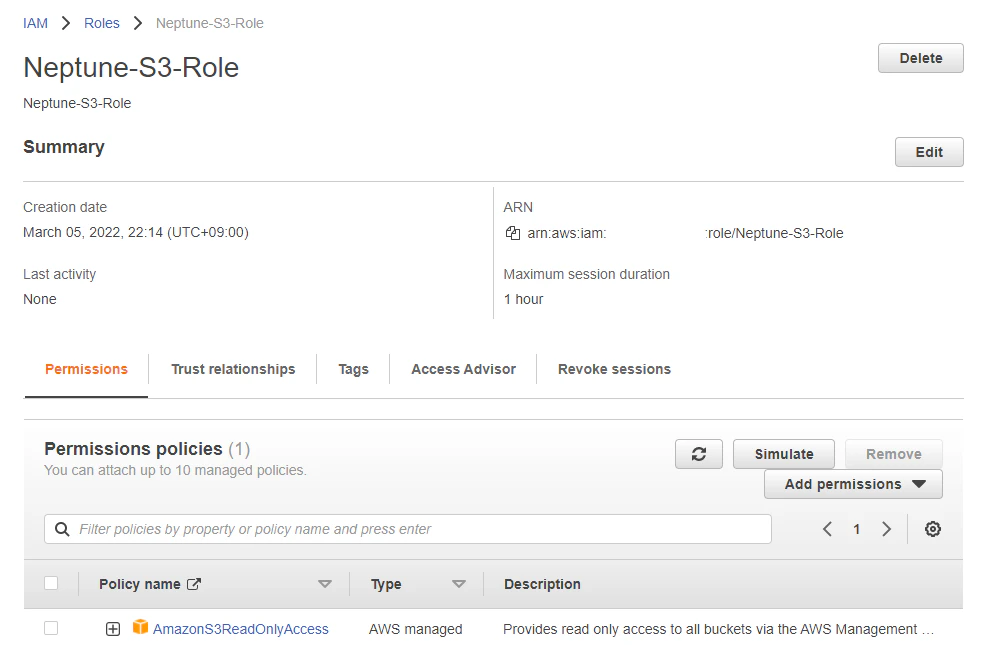
Task: Click the Simulate button
Action: point(784,454)
